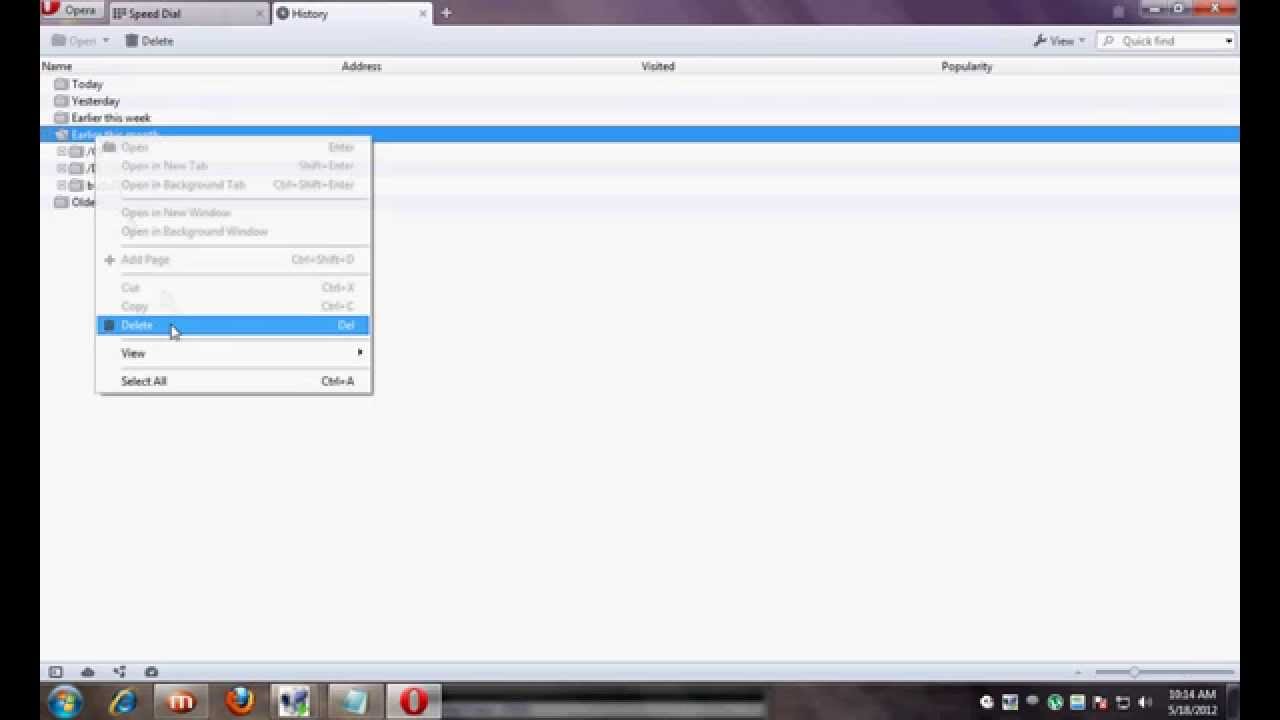Focus the Quick find search field
The image size is (1280, 720).
1158,41
